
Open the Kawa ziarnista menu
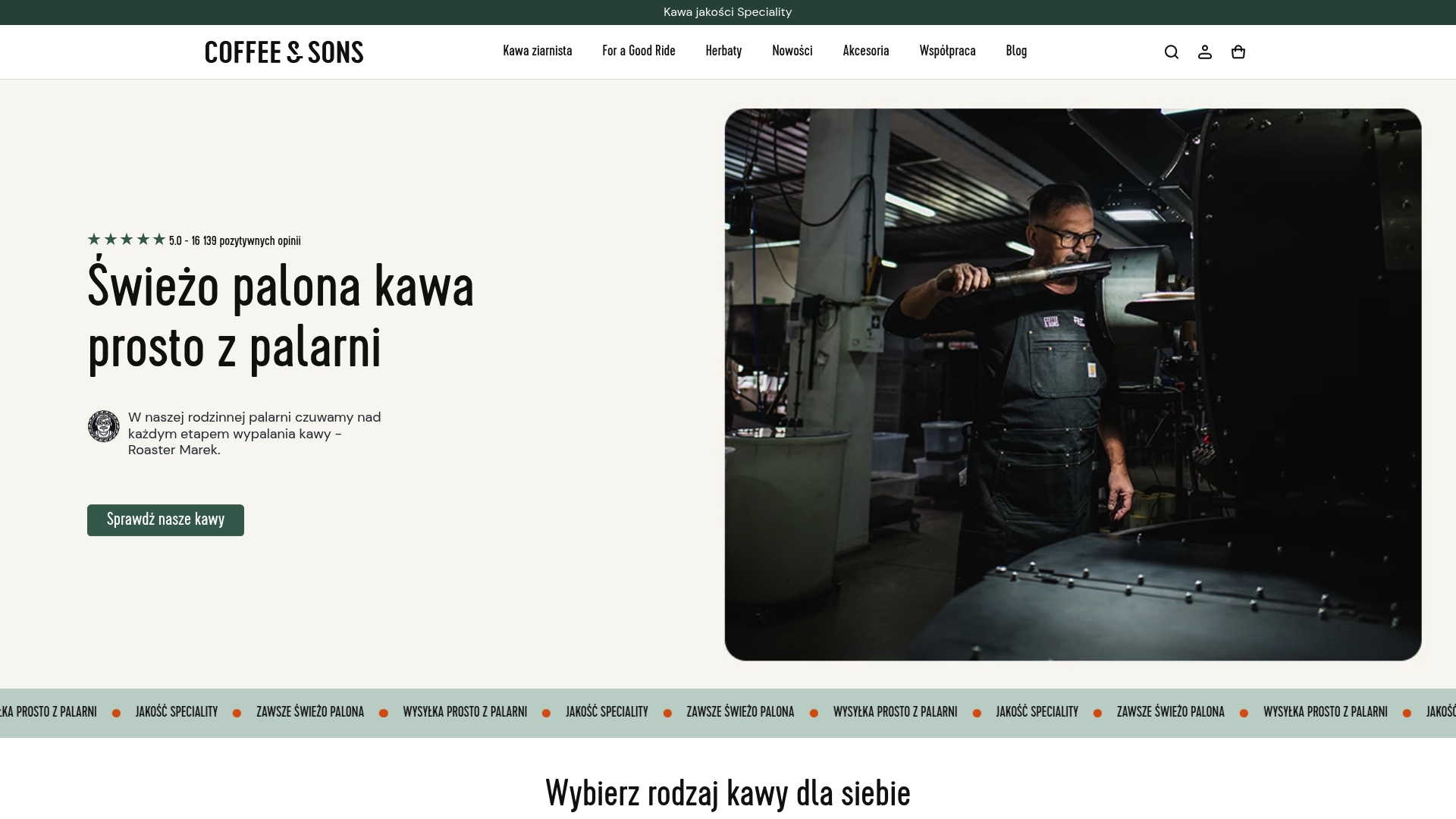point(538,51)
